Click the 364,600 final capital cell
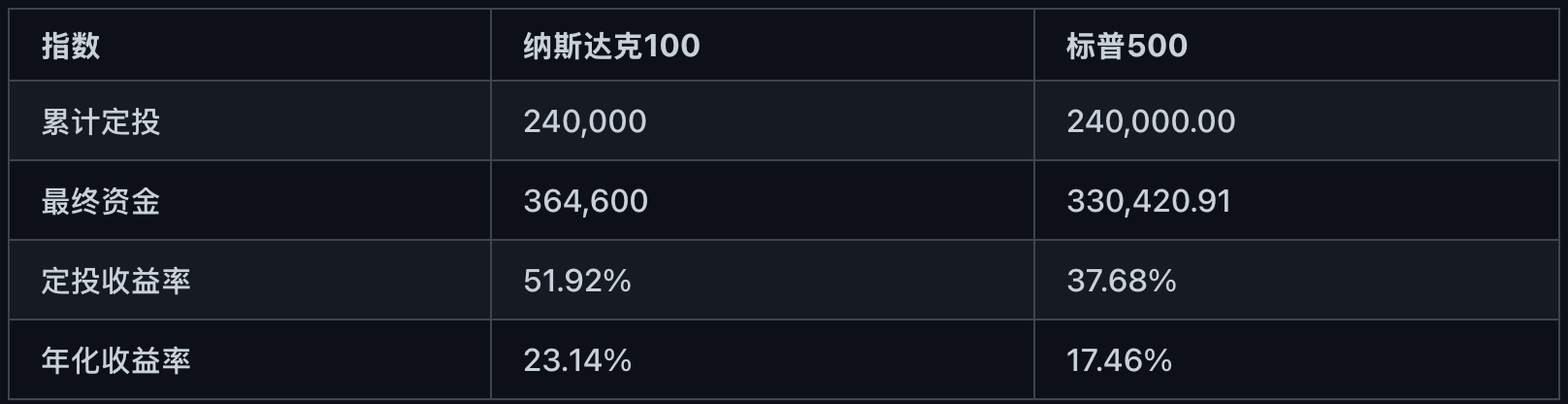This screenshot has width=1568, height=404. point(586,201)
